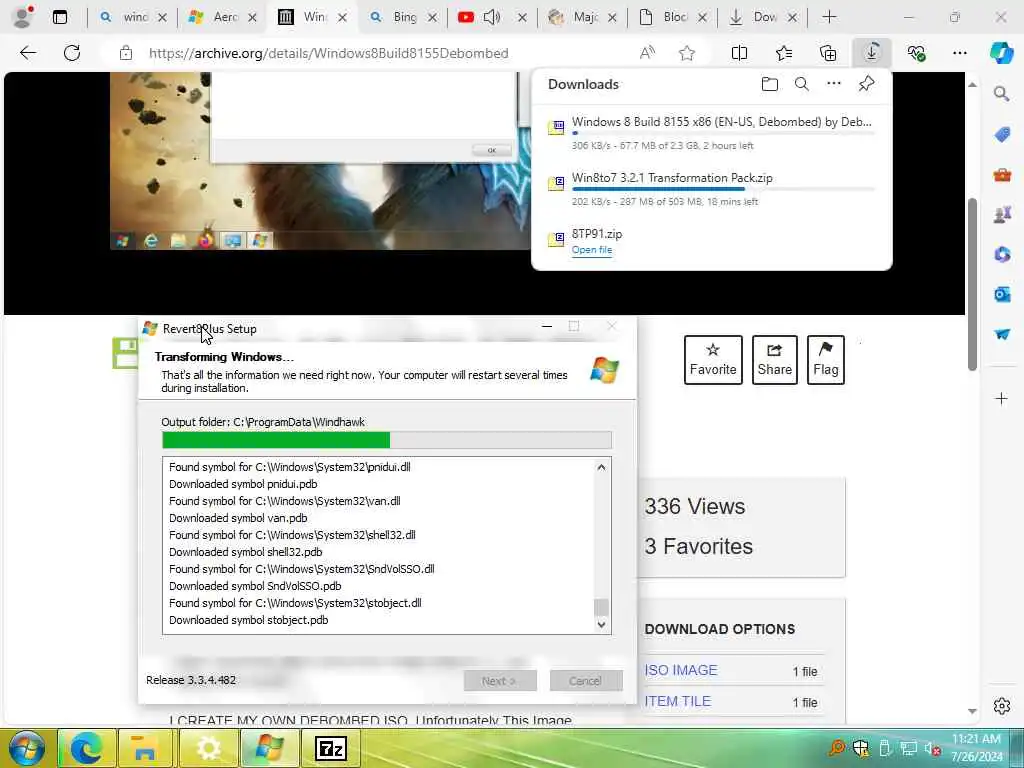Open the tab actions menu icon
The height and width of the screenshot is (768, 1024).
[x=60, y=18]
